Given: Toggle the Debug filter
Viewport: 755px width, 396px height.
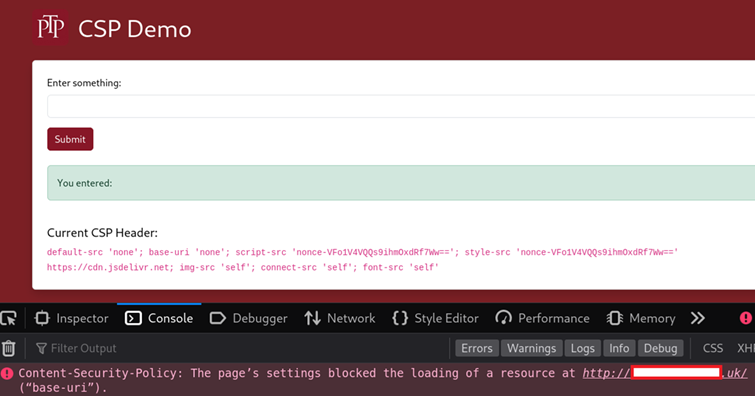Looking at the screenshot, I should pos(660,348).
